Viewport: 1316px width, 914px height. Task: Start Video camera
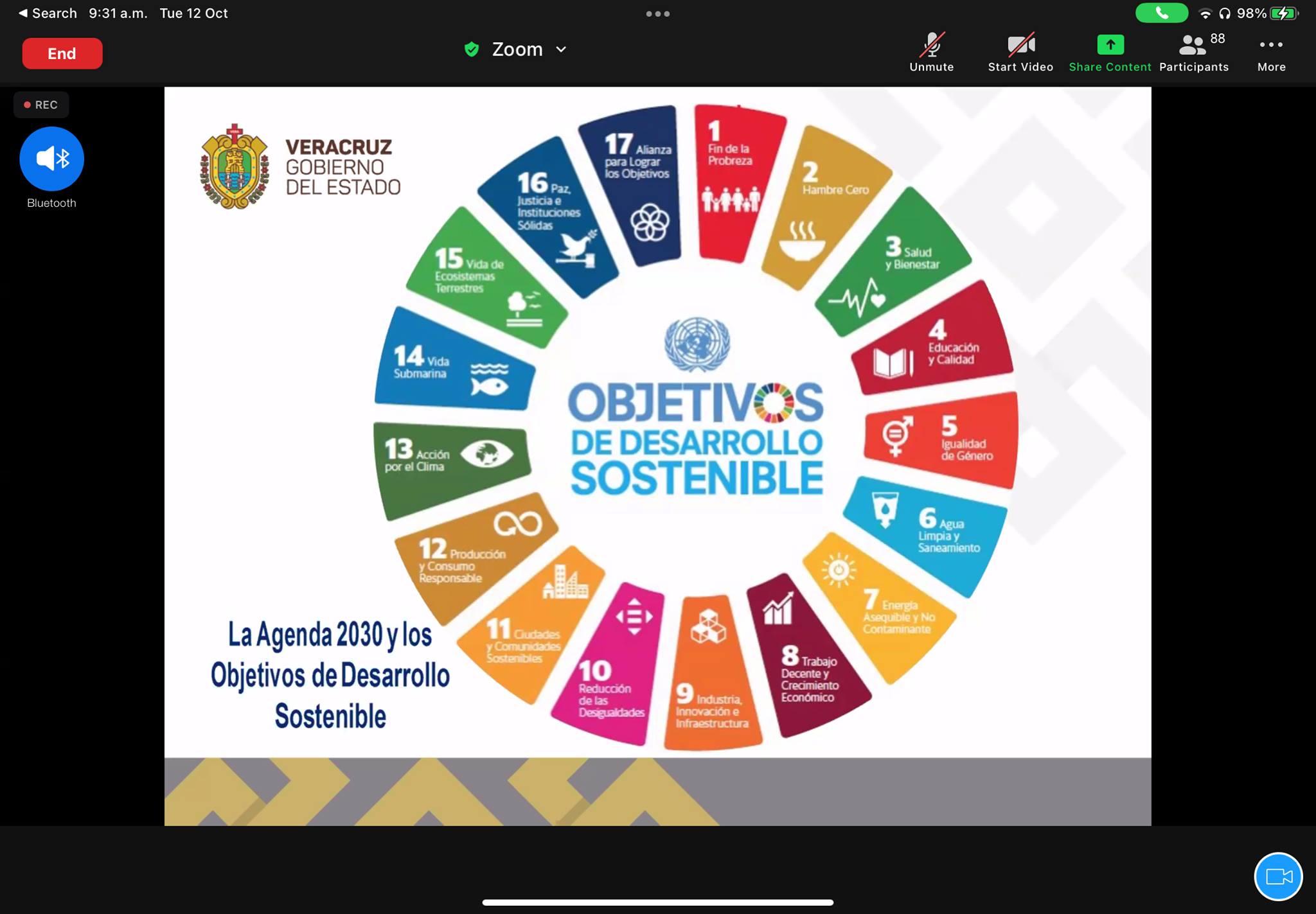click(1020, 52)
